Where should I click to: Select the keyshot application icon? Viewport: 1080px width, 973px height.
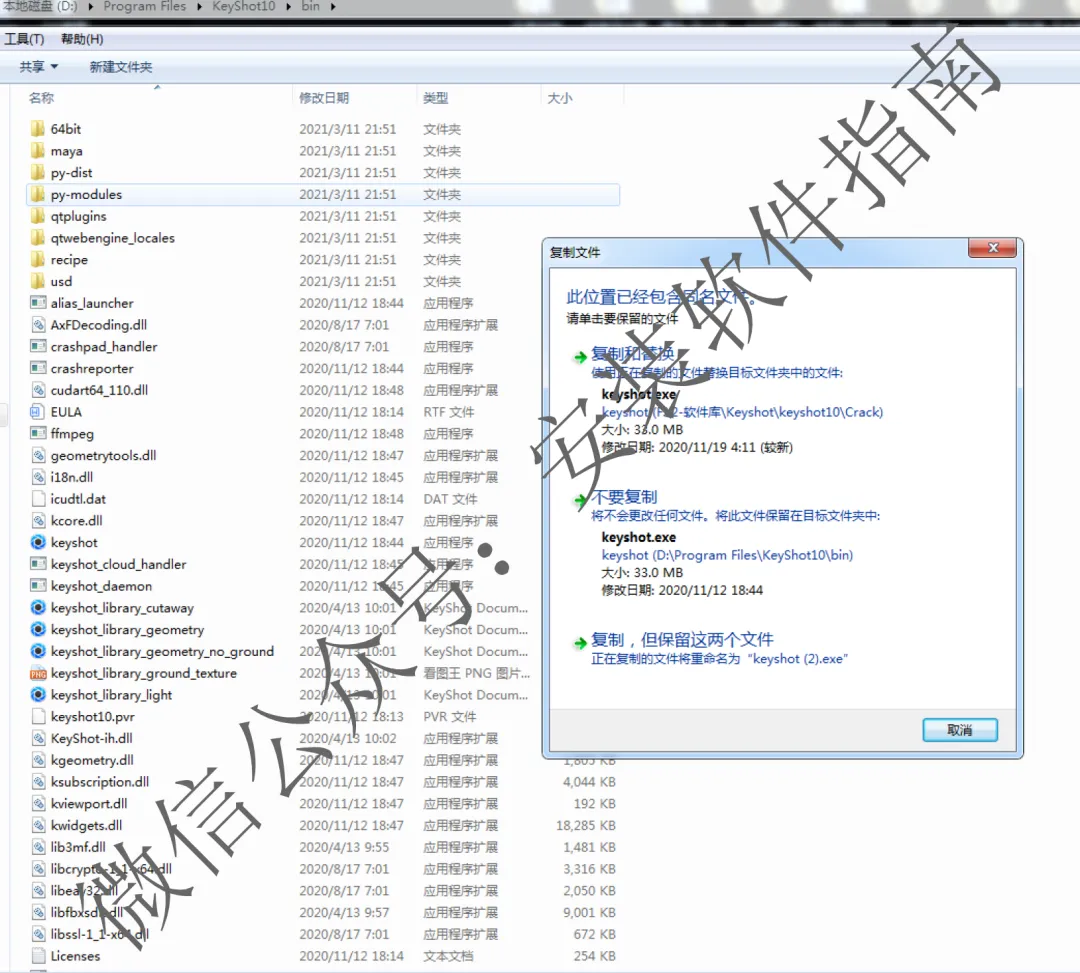(38, 543)
